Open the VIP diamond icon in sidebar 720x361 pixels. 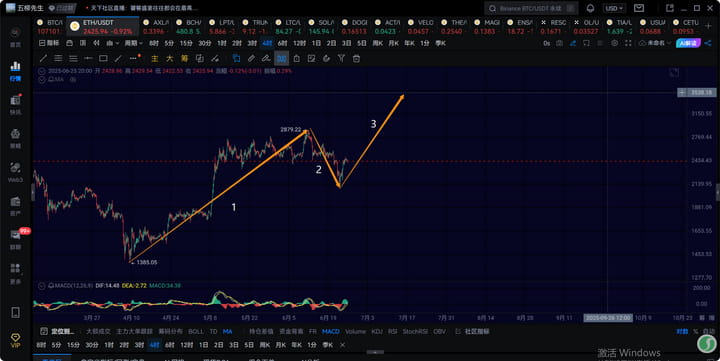click(15, 340)
